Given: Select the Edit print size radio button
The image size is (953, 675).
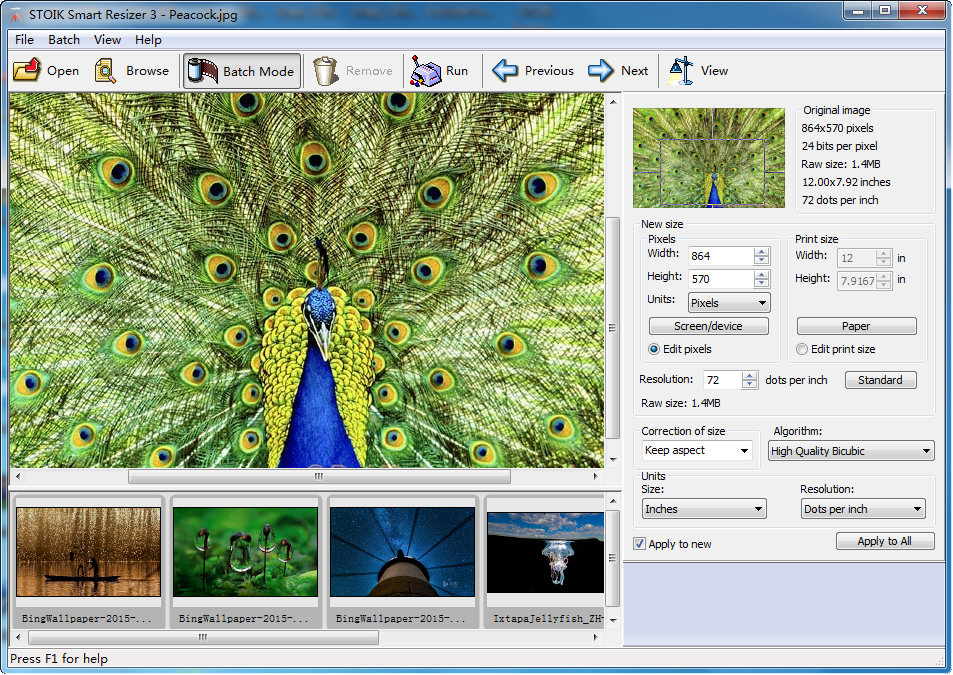Looking at the screenshot, I should [802, 349].
